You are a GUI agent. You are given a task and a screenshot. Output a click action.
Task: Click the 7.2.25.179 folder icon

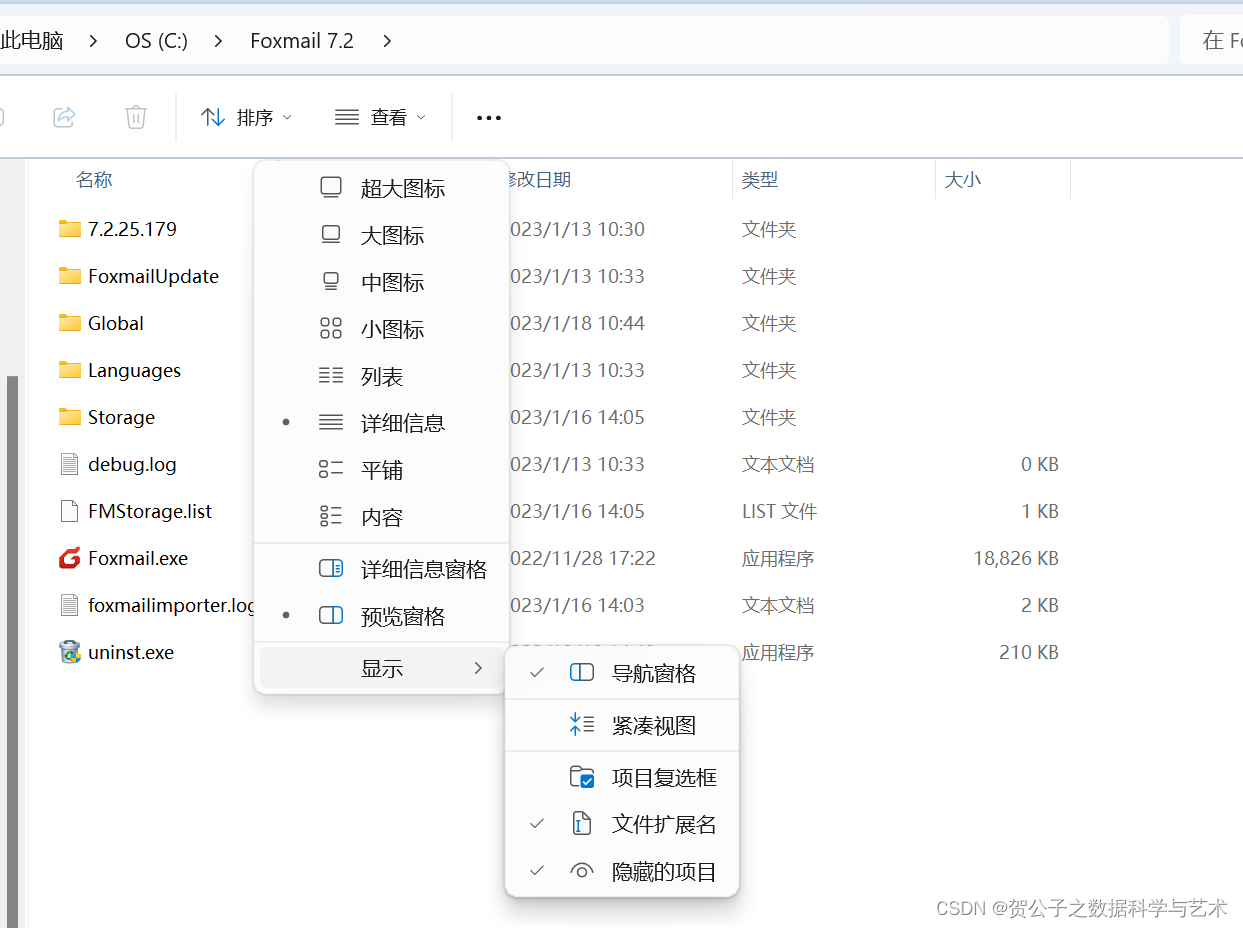[69, 229]
